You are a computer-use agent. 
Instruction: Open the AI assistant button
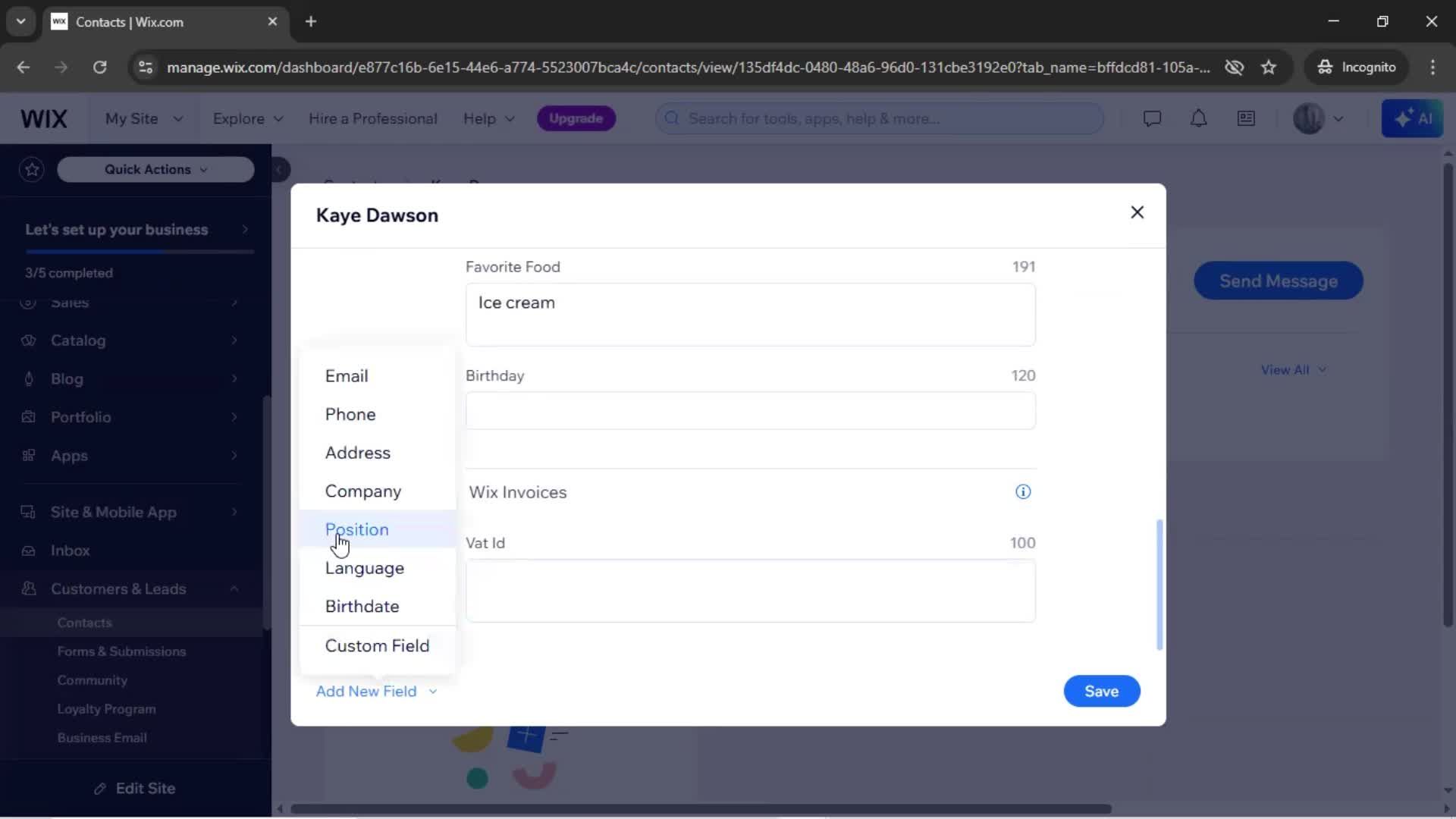[x=1412, y=119]
